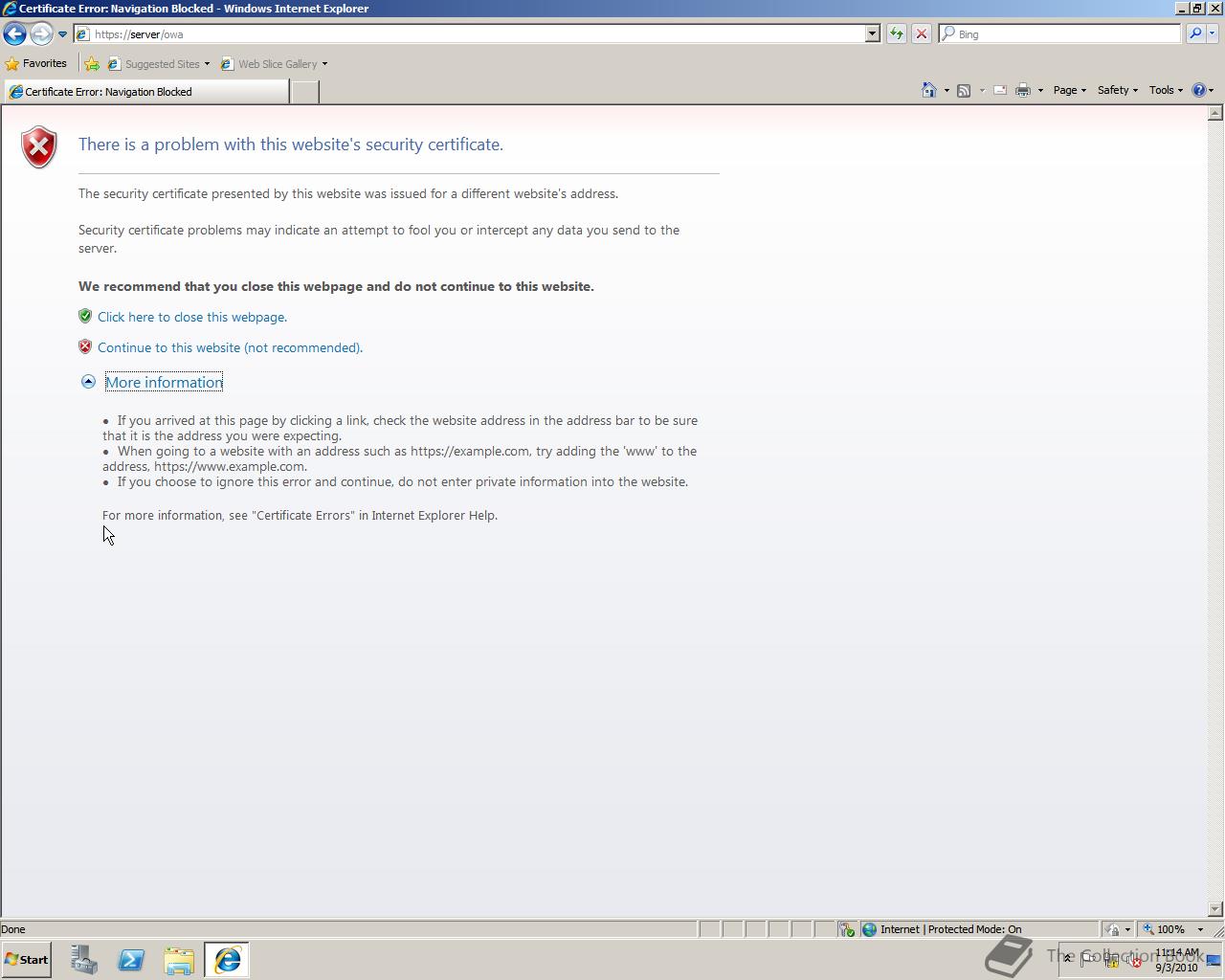This screenshot has width=1225, height=980.
Task: Open Windows Explorer folder from the taskbar
Action: pyautogui.click(x=179, y=960)
